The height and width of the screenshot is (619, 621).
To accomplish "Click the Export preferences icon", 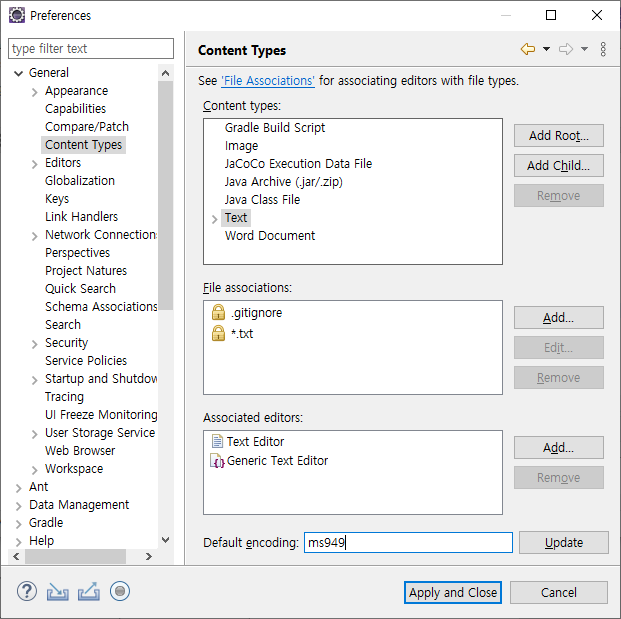I will [x=89, y=591].
